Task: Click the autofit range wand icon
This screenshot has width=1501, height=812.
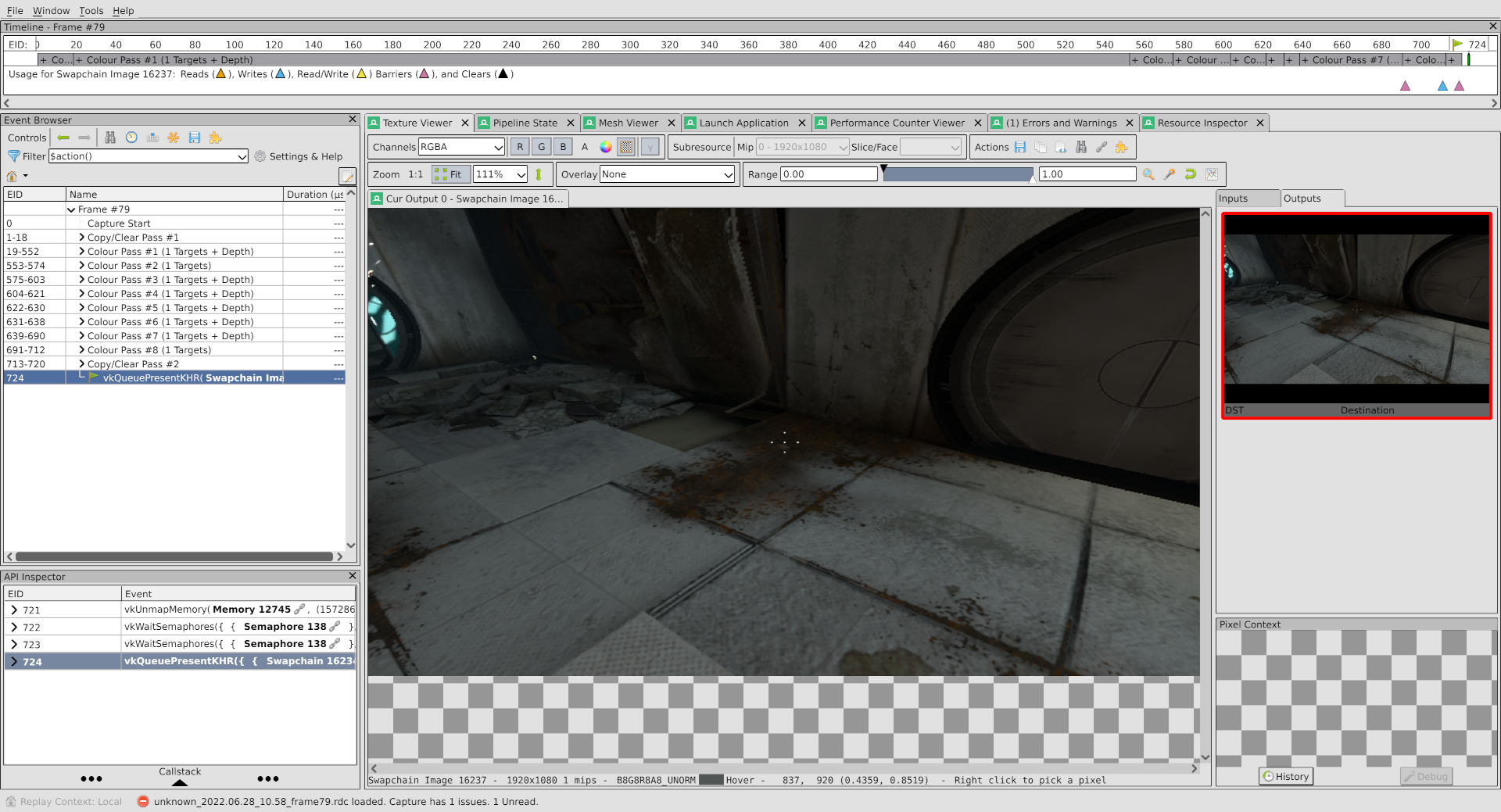Action: 1170,174
